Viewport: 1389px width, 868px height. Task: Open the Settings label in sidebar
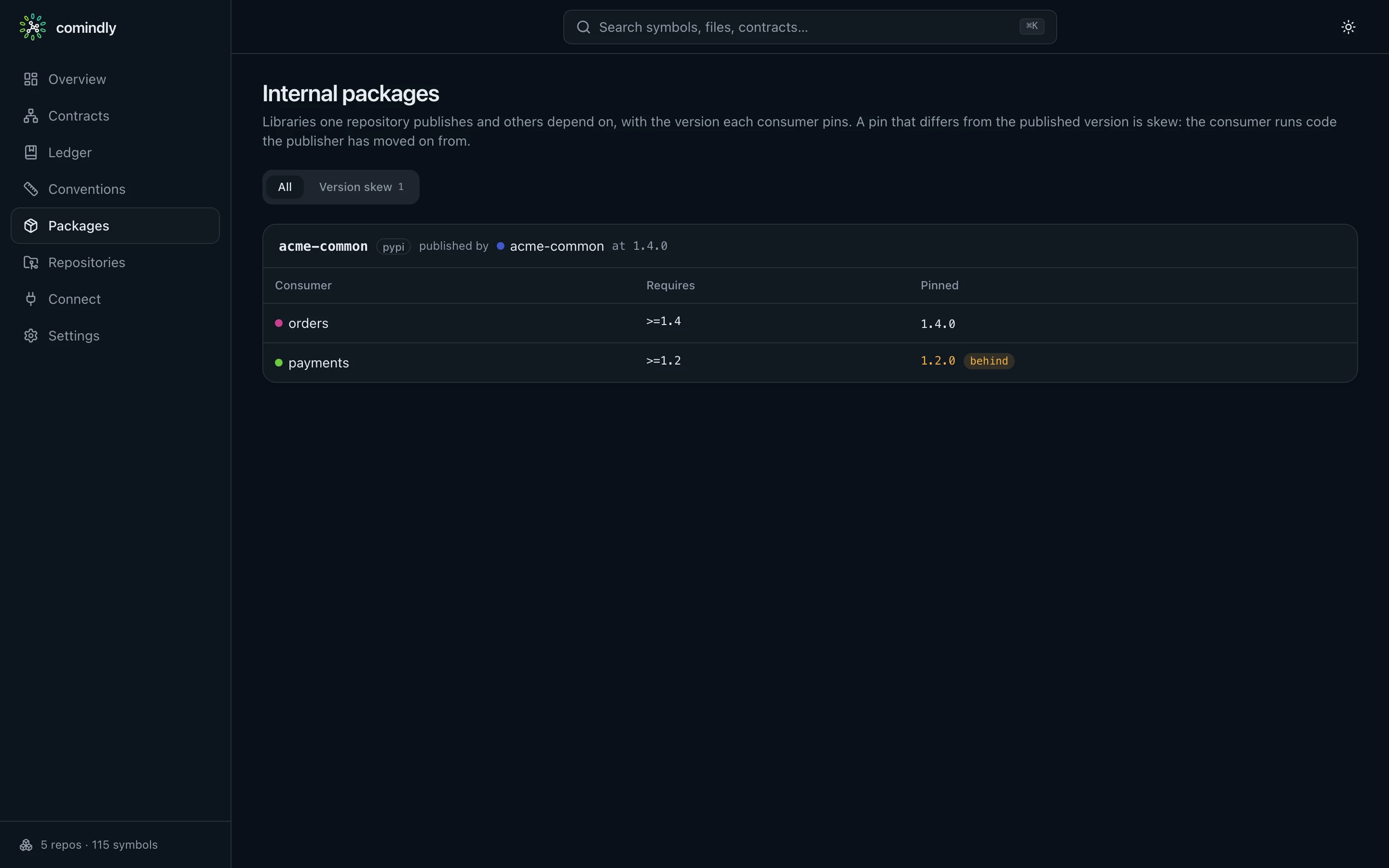pyautogui.click(x=74, y=336)
